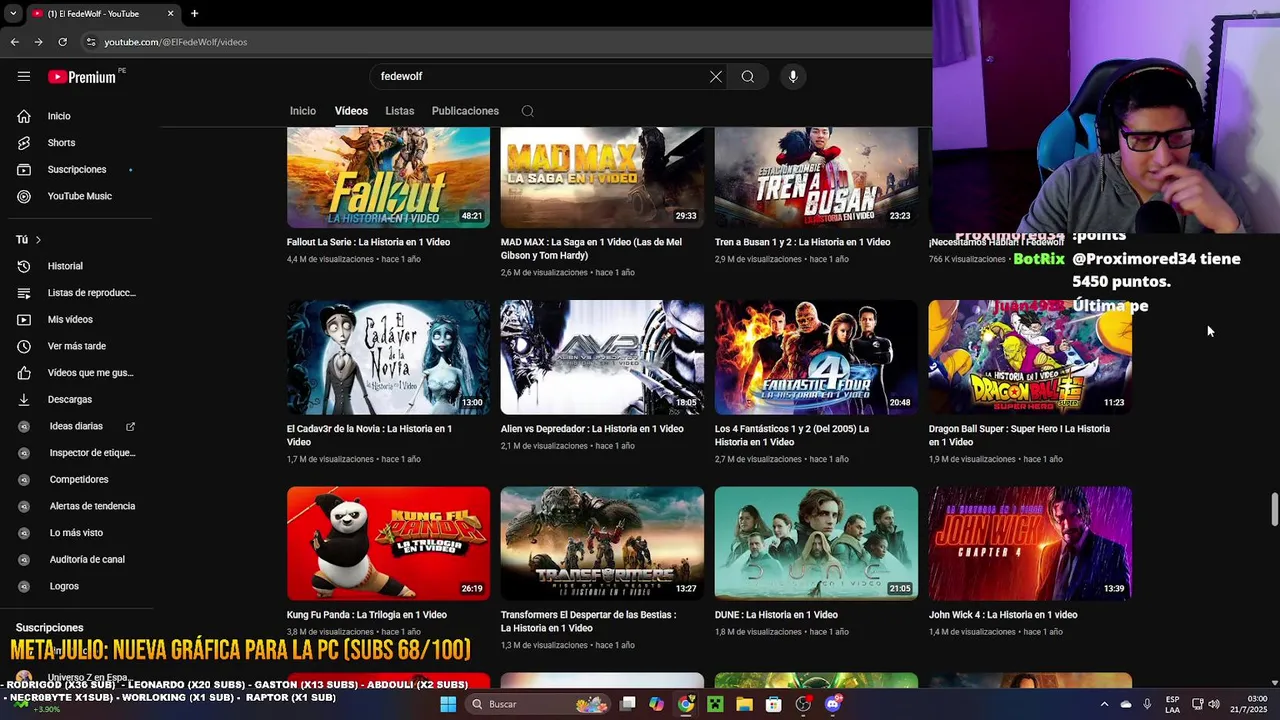Image resolution: width=1280 pixels, height=720 pixels.
Task: Click title 'Fallout La Serie : La Historia en 1 Video'
Action: pos(368,242)
